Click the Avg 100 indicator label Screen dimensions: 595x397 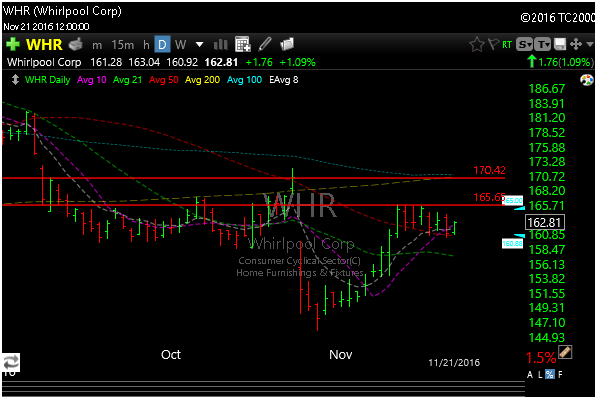(244, 80)
